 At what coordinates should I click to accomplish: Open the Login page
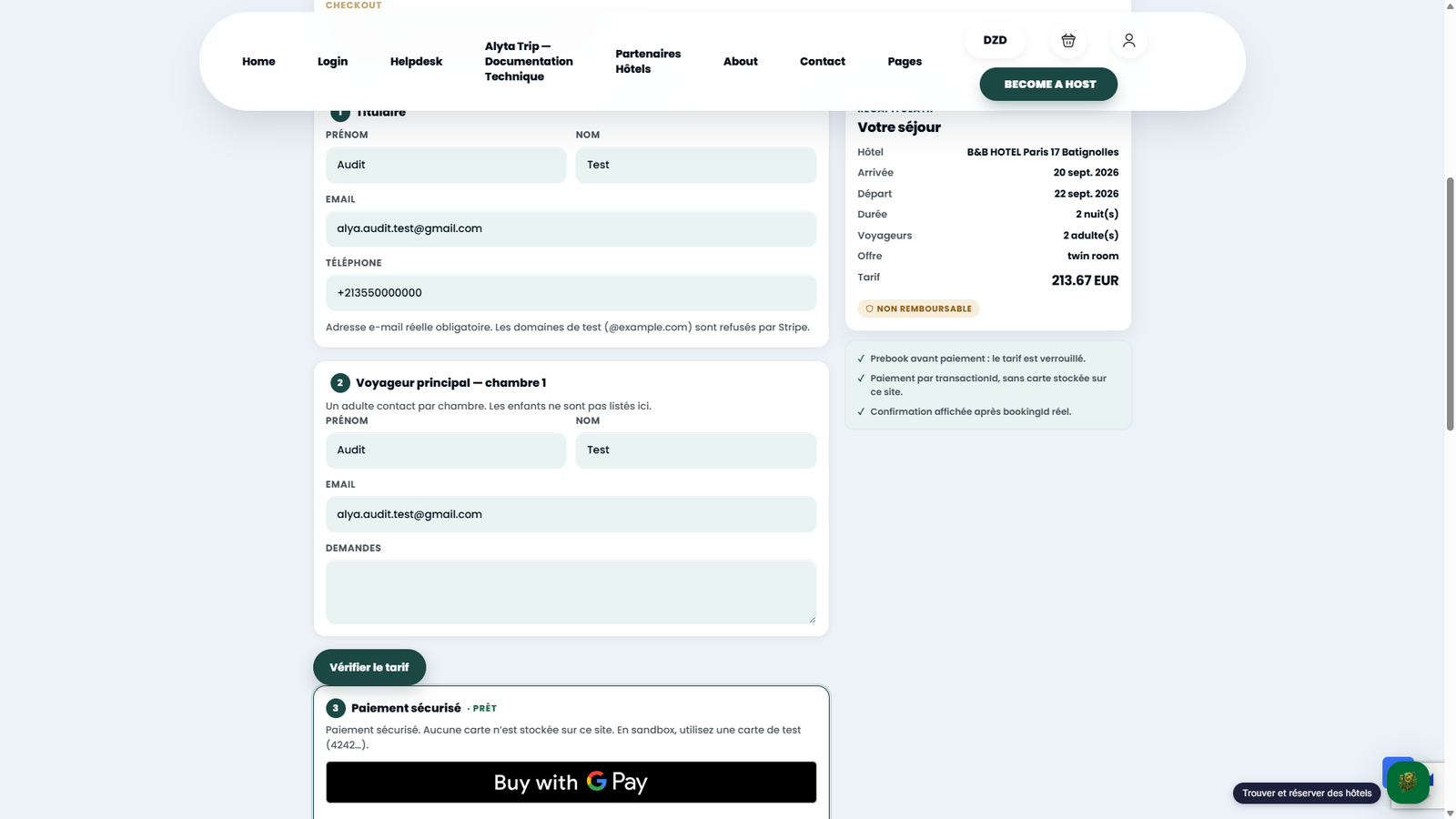point(332,62)
